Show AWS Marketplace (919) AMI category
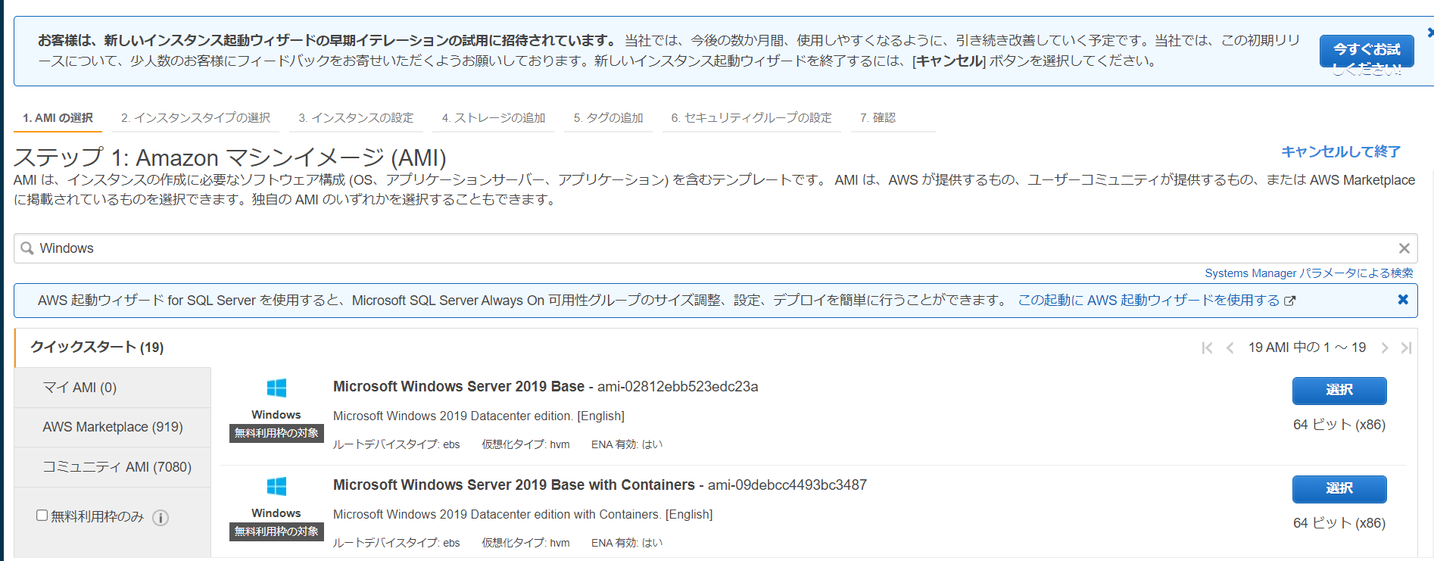Screen dimensions: 1434x561 click(112, 427)
